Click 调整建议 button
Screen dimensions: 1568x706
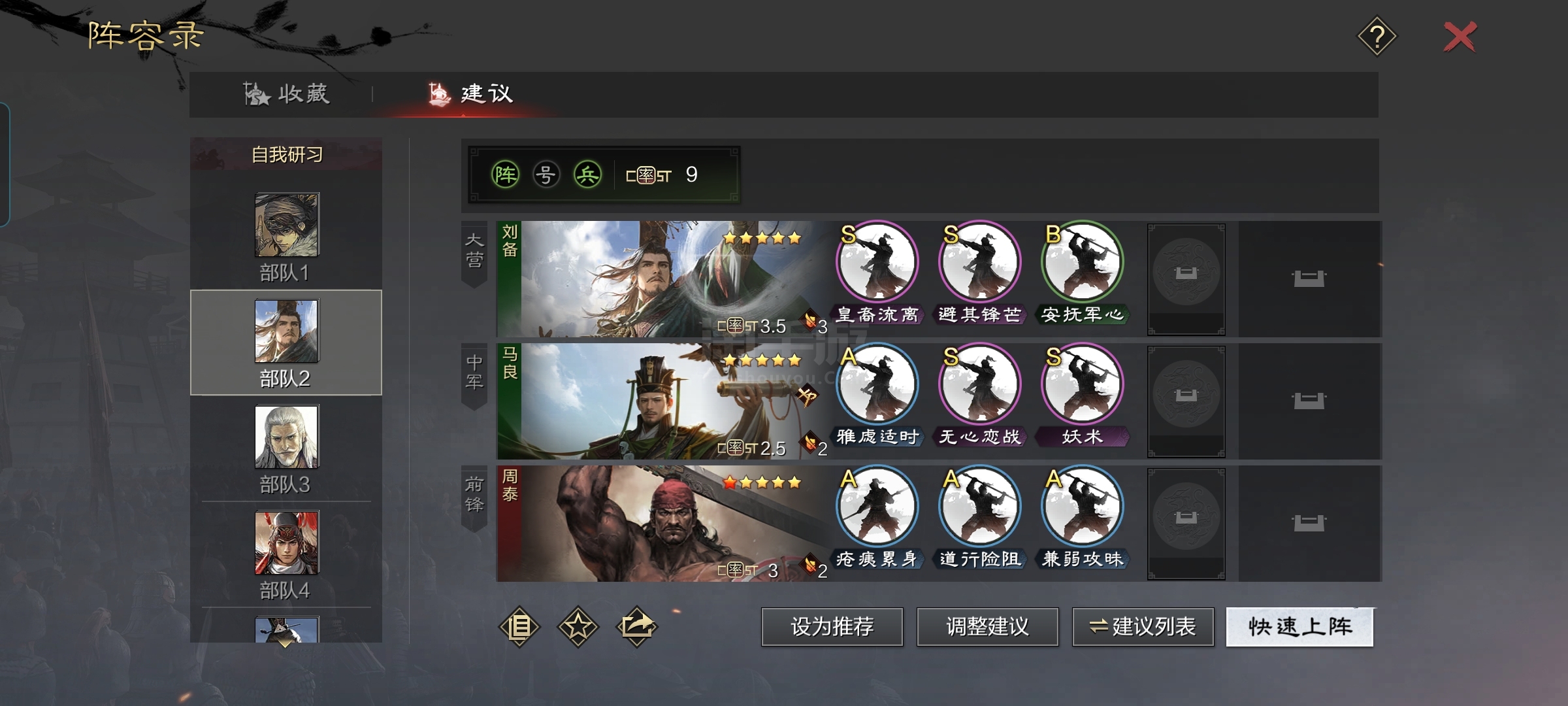pyautogui.click(x=988, y=627)
